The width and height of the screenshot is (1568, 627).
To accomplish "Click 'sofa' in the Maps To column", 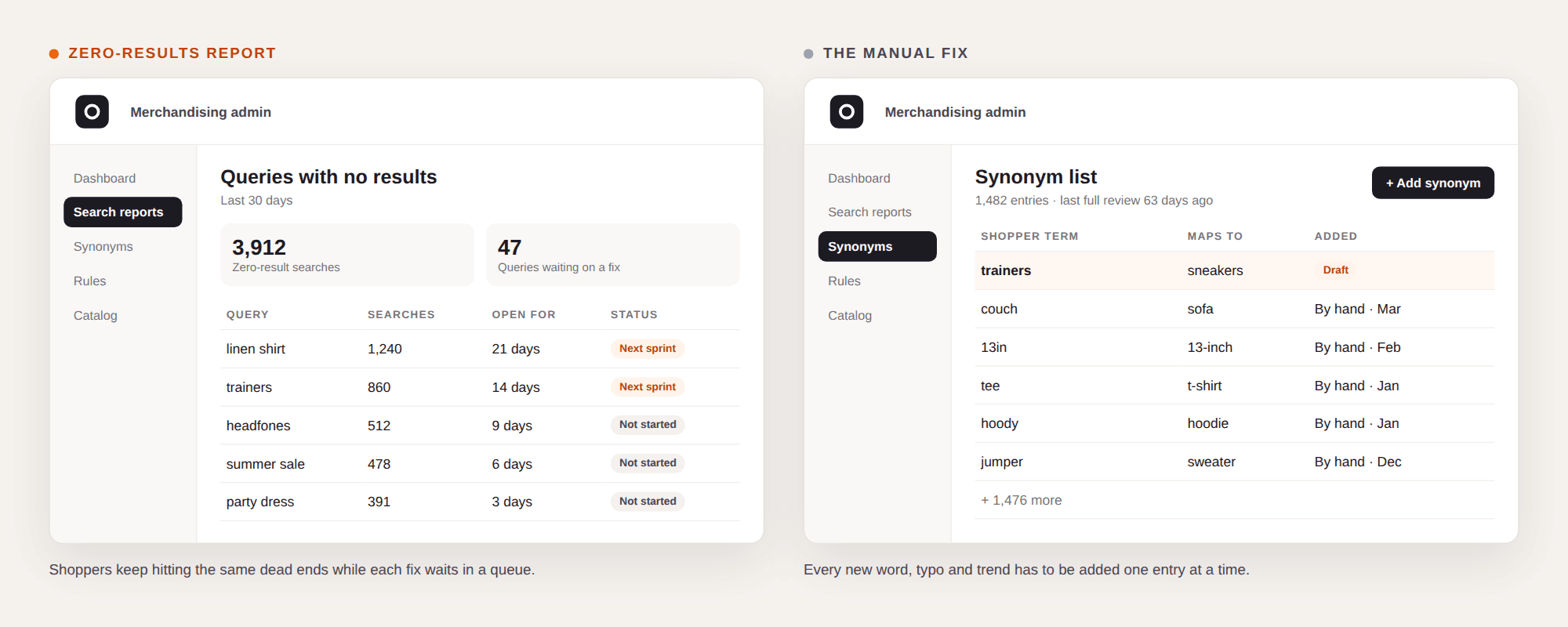I will click(1200, 309).
